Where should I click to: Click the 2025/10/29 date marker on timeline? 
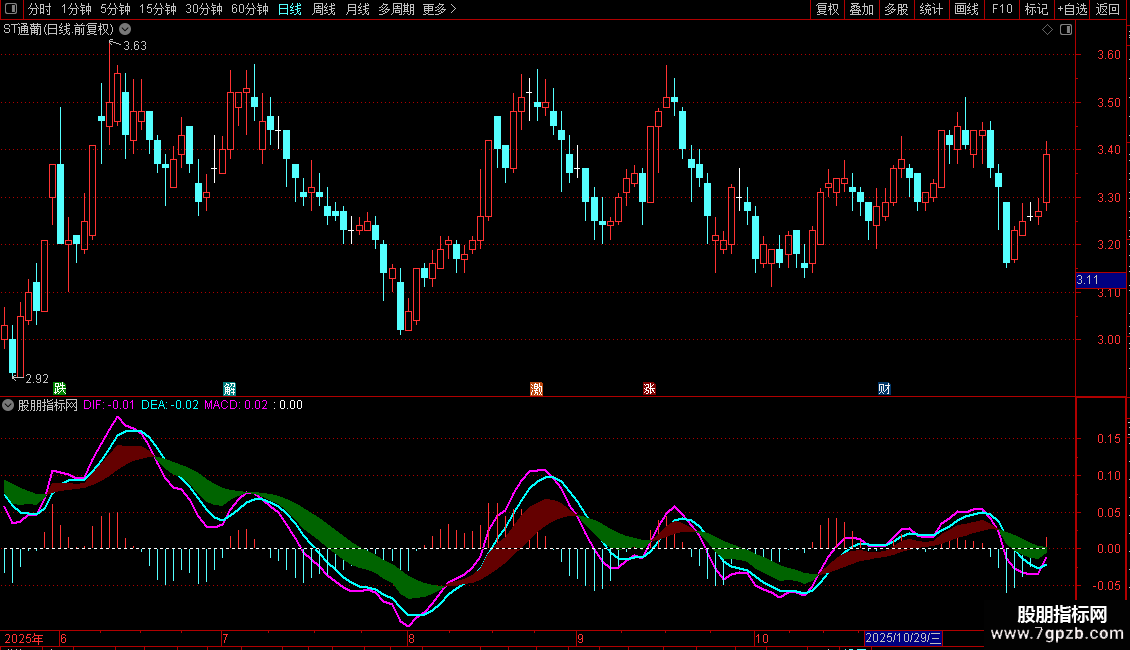click(x=910, y=638)
